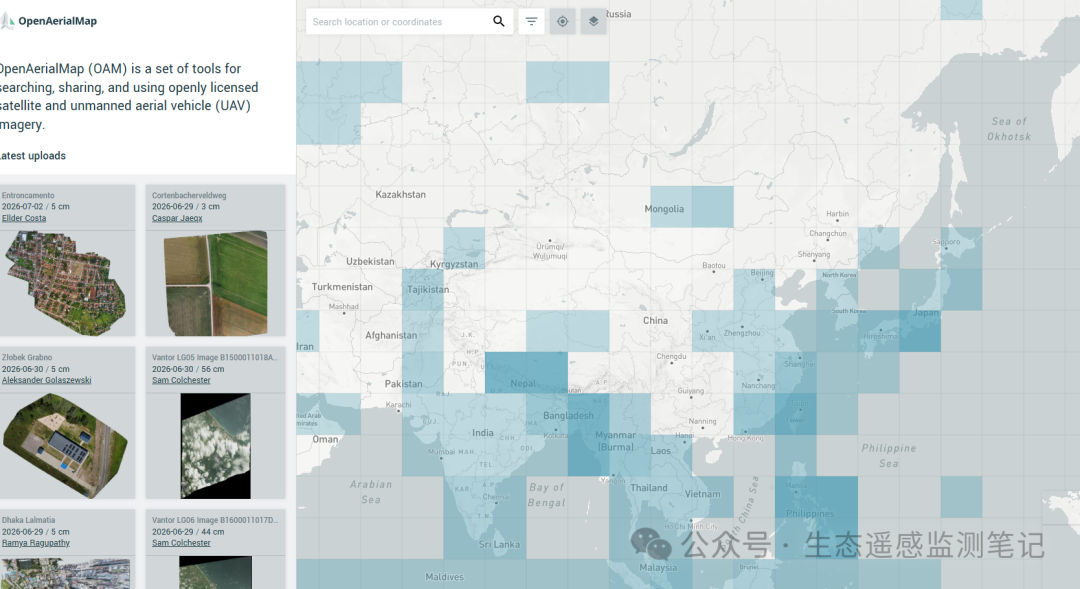Click the 2026-06-30 / 56 cm date line
Screen dimensions: 1080x589
[x=188, y=369]
